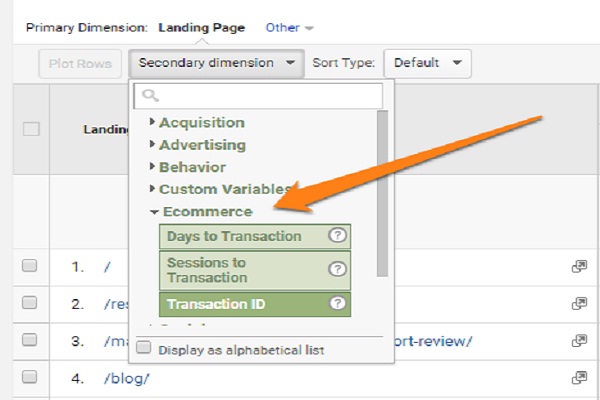This screenshot has height=400, width=600.
Task: Enable Display as alphabetical list
Action: pos(144,348)
